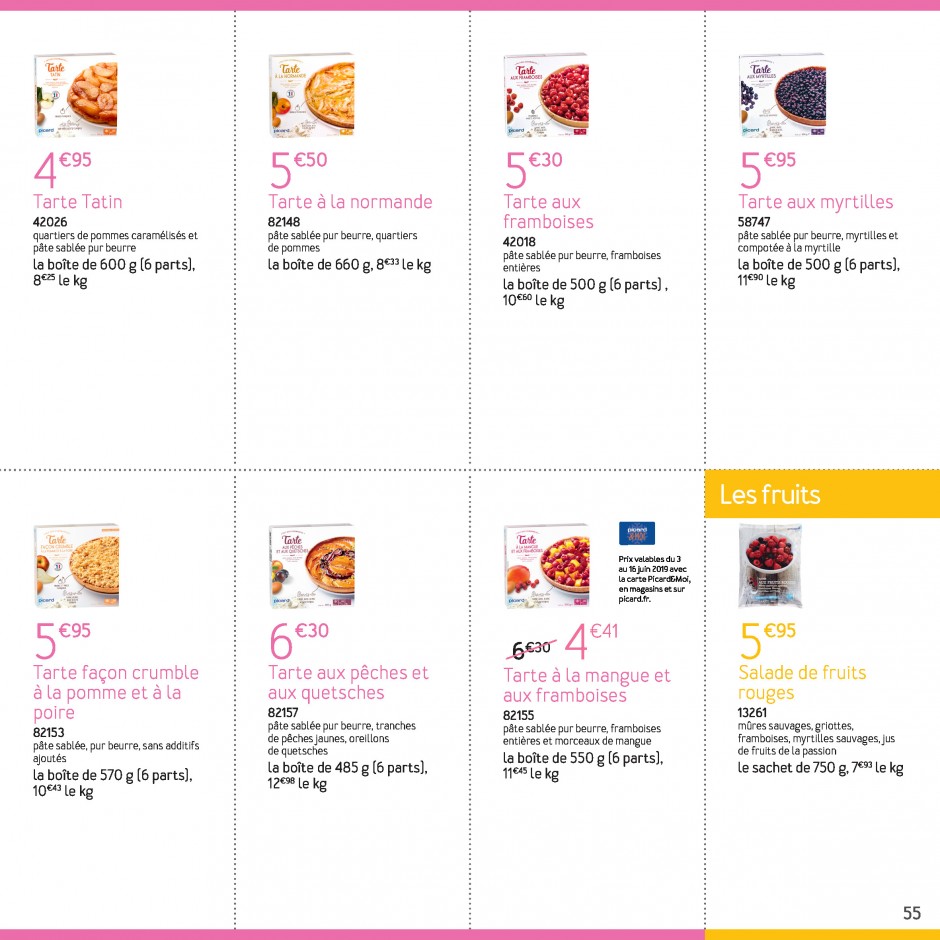Click the Tarte Tatin title link
Image resolution: width=940 pixels, height=940 pixels.
[77, 202]
